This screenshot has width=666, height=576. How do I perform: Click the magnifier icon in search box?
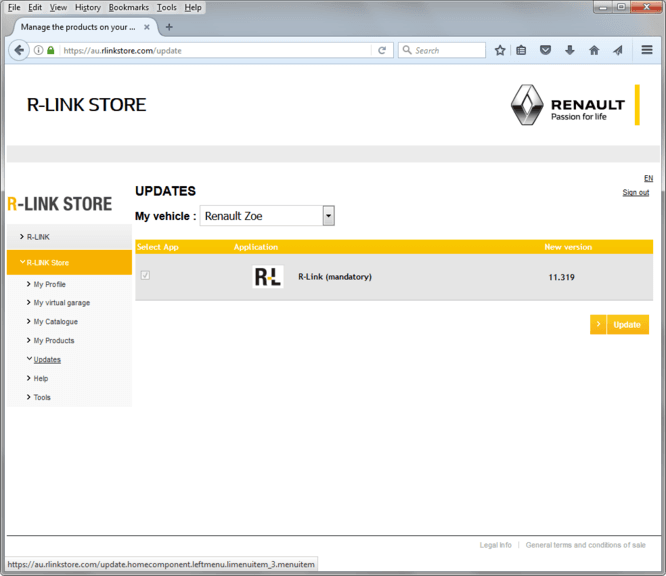407,50
